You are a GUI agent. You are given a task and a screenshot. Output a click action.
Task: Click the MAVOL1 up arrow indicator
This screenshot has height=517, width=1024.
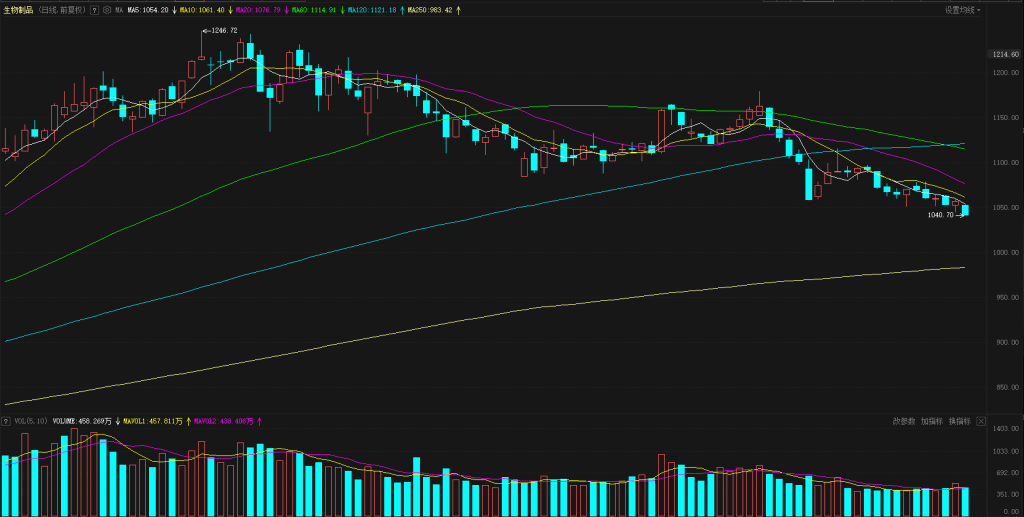pyautogui.click(x=188, y=422)
